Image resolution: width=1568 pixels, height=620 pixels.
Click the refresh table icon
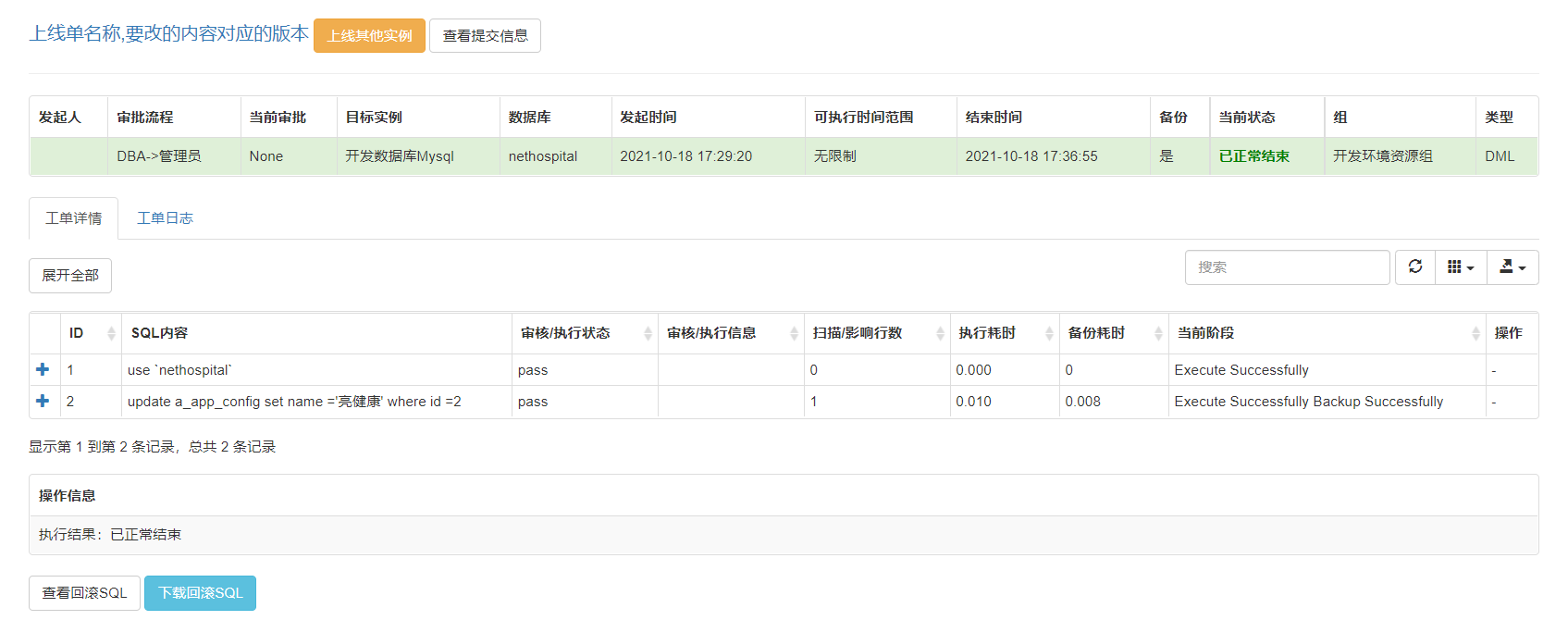(1414, 267)
